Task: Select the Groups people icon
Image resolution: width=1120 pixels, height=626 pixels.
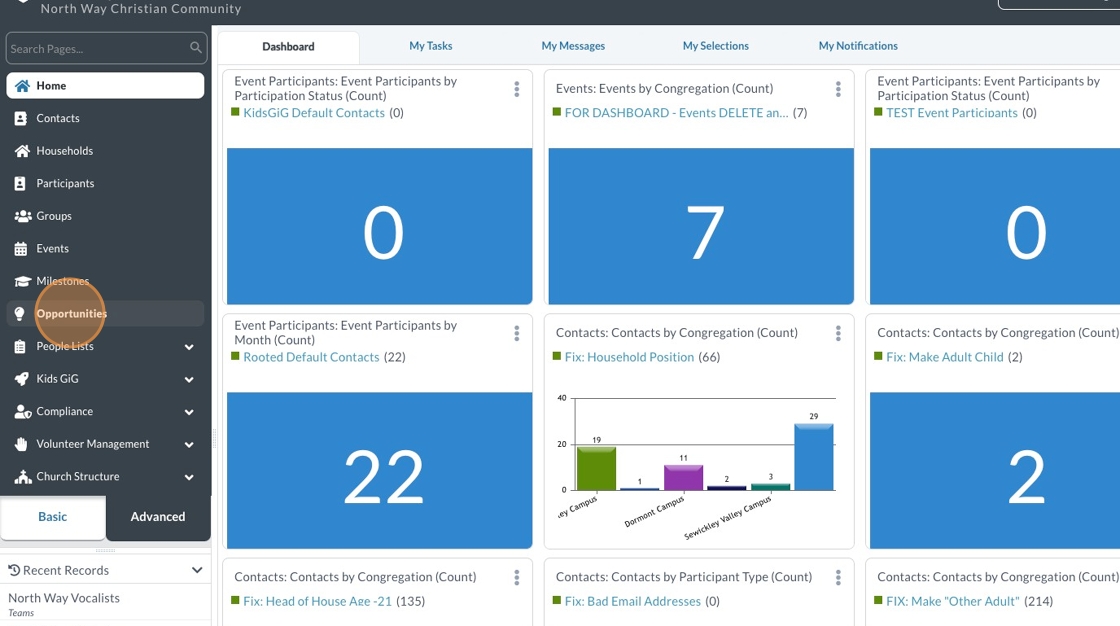Action: point(23,216)
